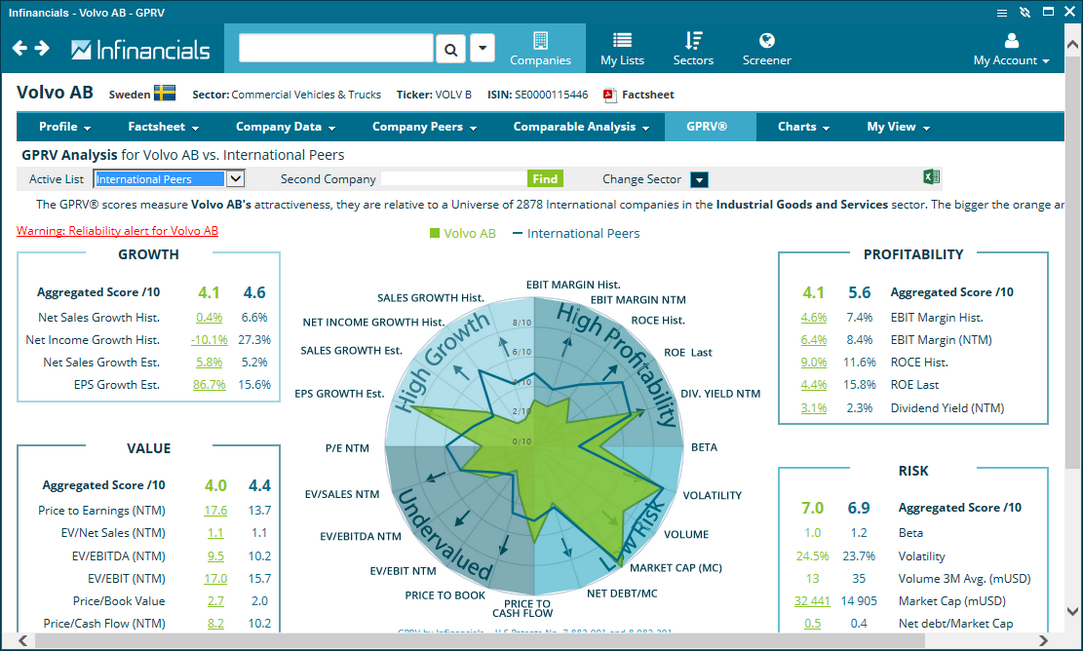Image resolution: width=1083 pixels, height=651 pixels.
Task: Expand the Charts menu
Action: pyautogui.click(x=804, y=127)
